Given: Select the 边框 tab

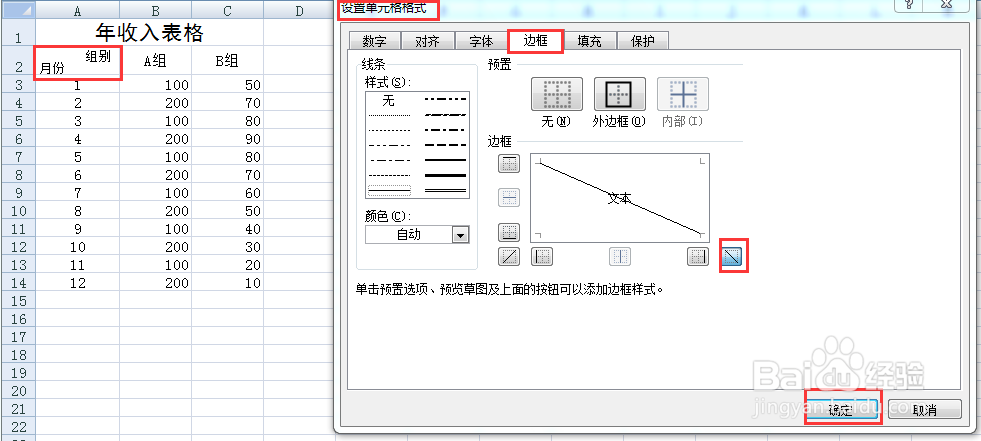Looking at the screenshot, I should (535, 41).
